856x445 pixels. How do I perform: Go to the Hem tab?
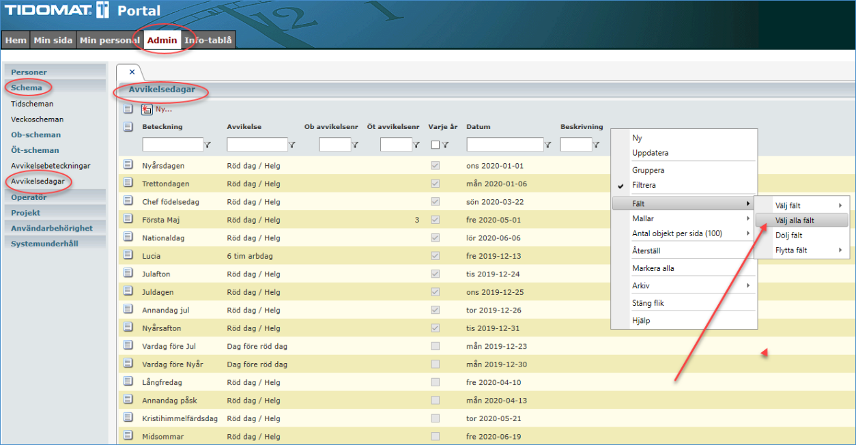point(16,40)
